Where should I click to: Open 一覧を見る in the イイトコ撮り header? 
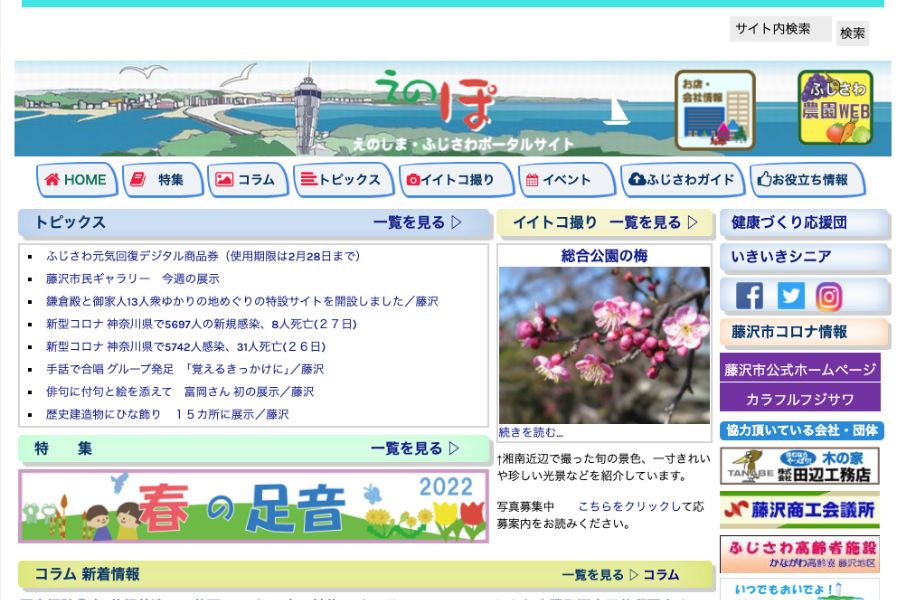pos(653,222)
